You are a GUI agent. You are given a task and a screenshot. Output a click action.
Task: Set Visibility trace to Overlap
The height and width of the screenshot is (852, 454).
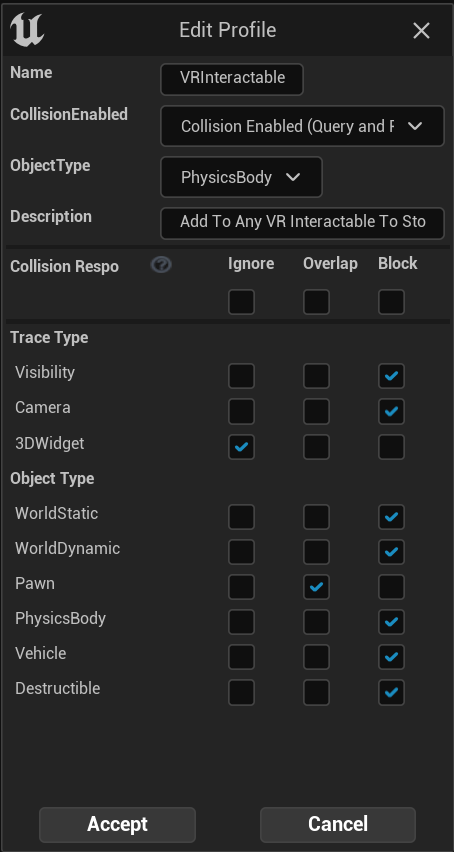(317, 376)
